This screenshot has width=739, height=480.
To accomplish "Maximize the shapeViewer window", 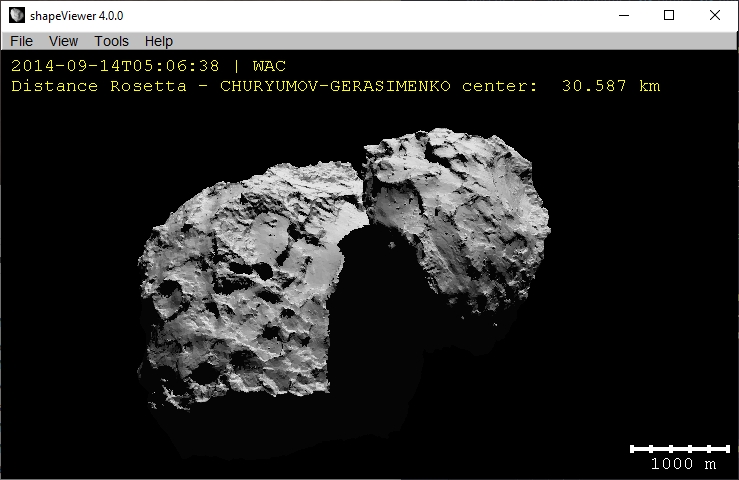I will pos(669,15).
